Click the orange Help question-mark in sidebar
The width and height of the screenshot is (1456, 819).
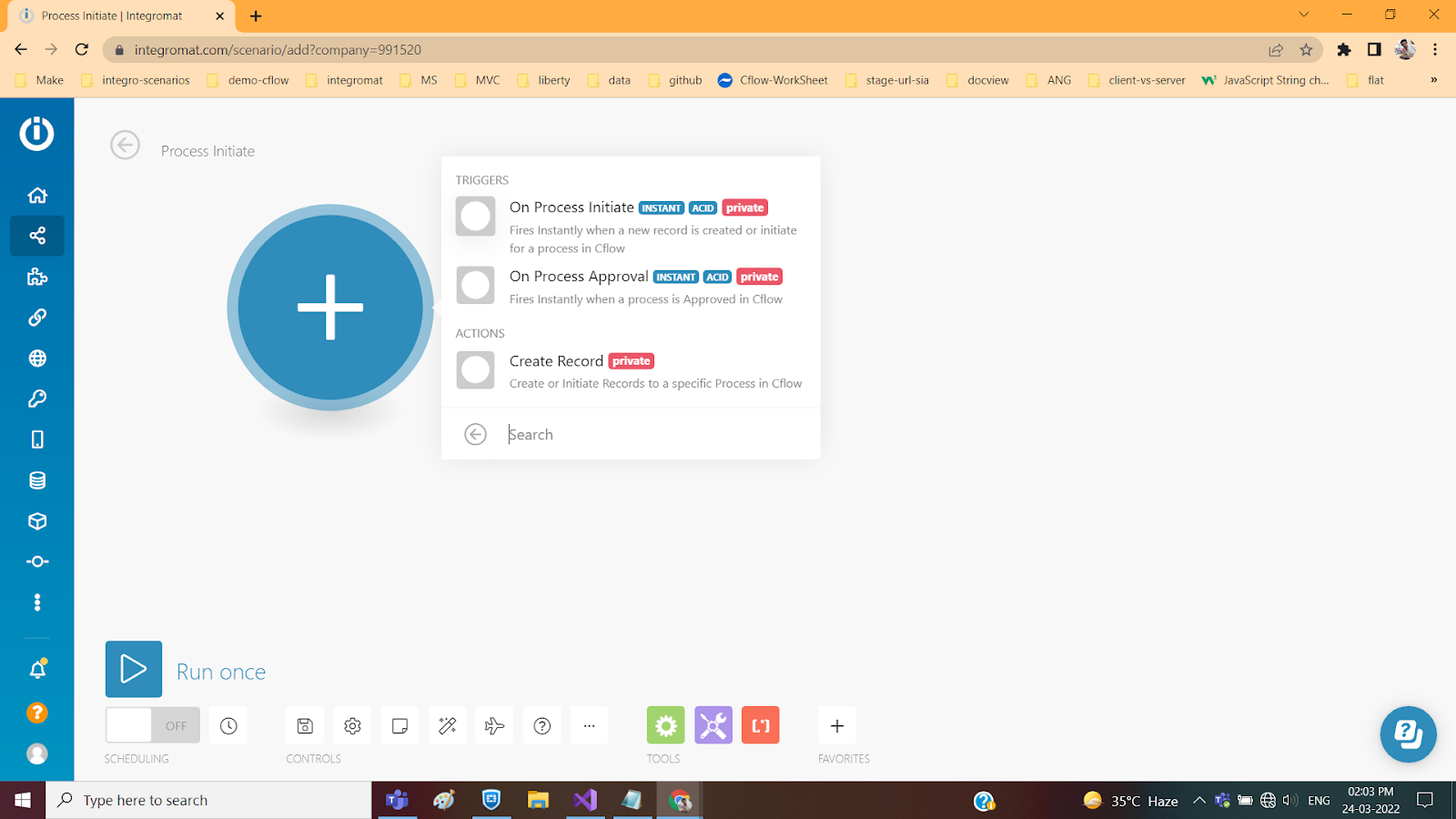(37, 713)
